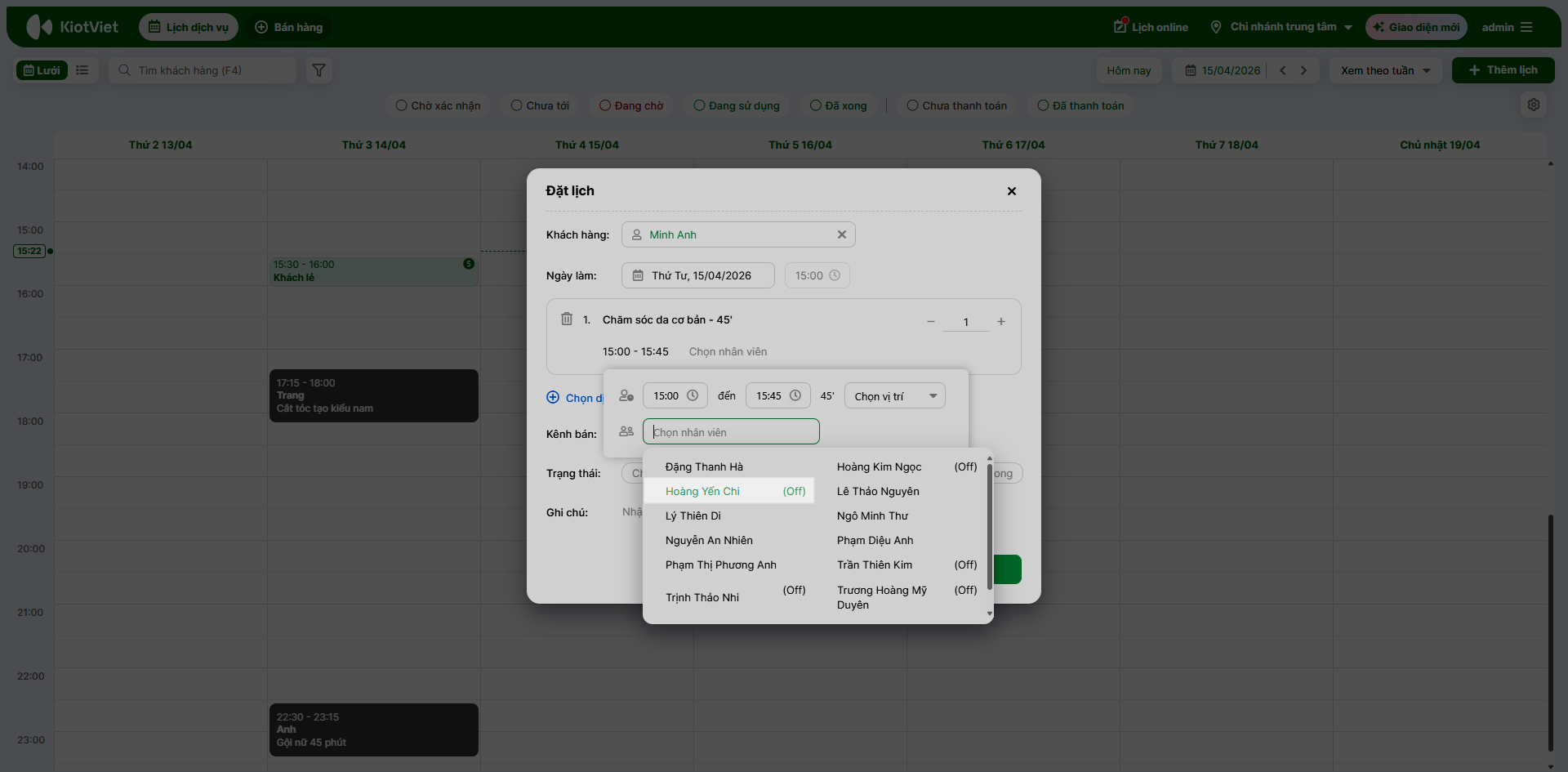Click the Hôm nay button
Image resolution: width=1568 pixels, height=772 pixels.
[1129, 70]
